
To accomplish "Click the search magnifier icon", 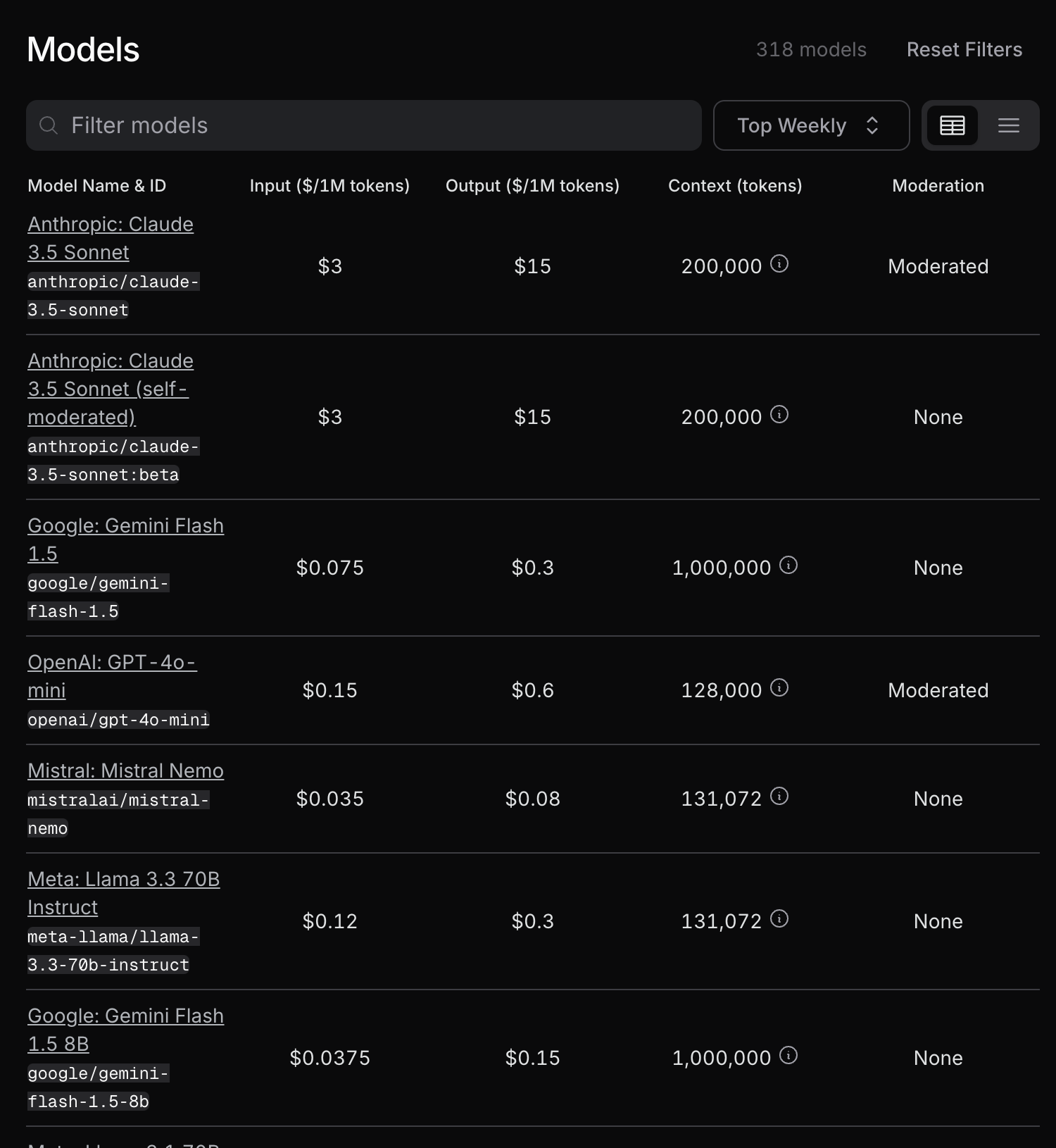I will [x=49, y=125].
